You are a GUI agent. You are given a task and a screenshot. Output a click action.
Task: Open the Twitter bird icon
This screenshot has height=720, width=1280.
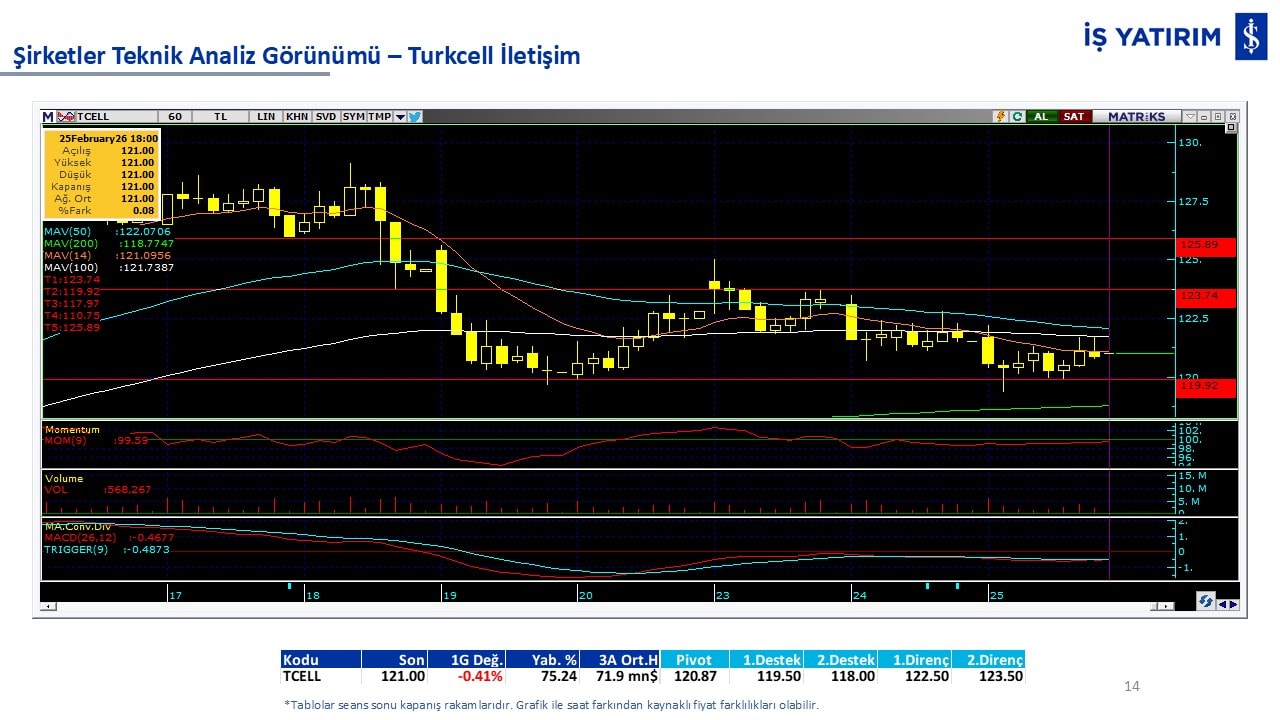coord(415,116)
